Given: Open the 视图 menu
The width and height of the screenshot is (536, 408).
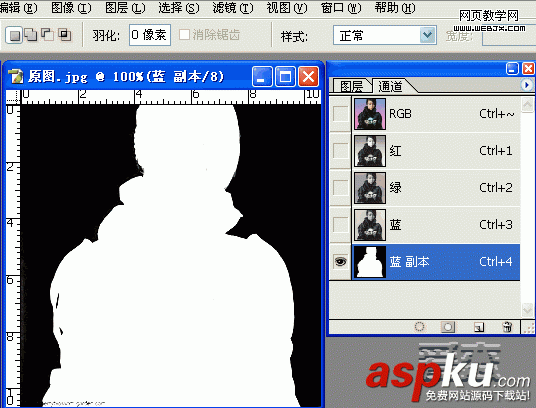Looking at the screenshot, I should tap(287, 8).
